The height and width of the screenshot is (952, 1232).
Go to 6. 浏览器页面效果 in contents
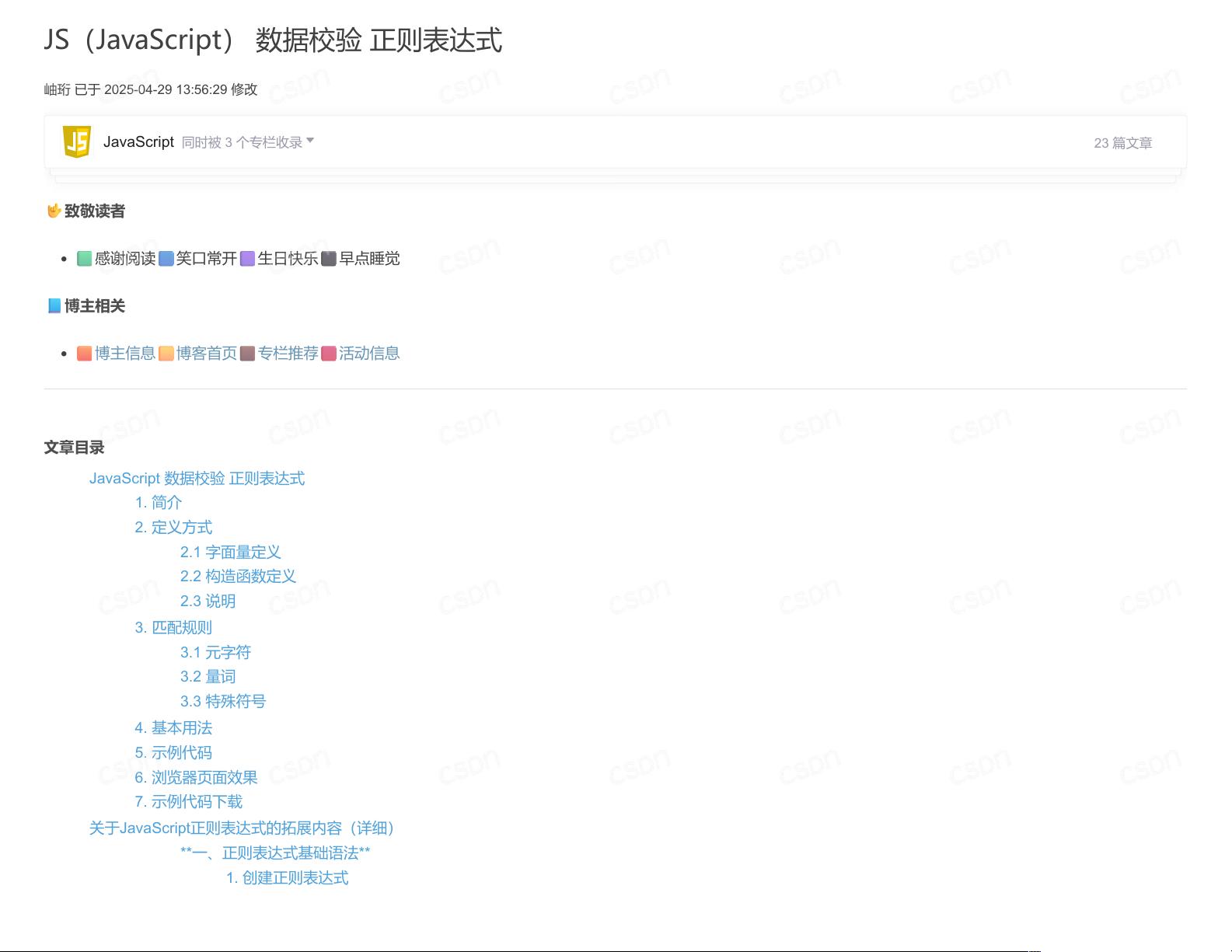click(196, 778)
